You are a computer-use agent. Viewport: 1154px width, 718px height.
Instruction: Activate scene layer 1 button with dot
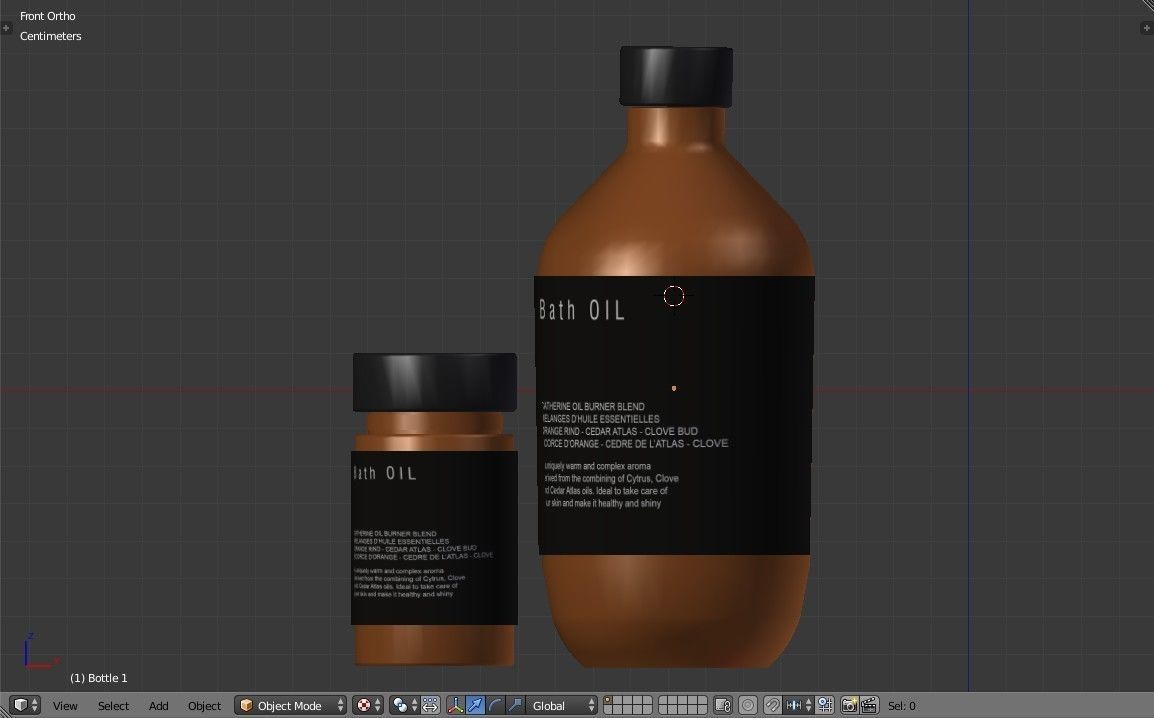click(x=608, y=700)
